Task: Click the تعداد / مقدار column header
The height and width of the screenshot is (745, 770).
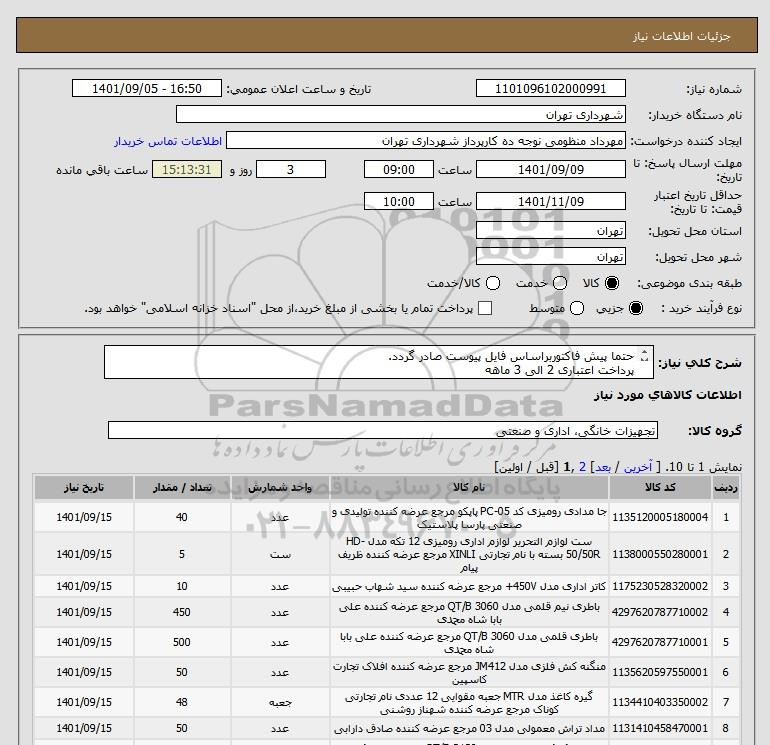Action: point(182,487)
